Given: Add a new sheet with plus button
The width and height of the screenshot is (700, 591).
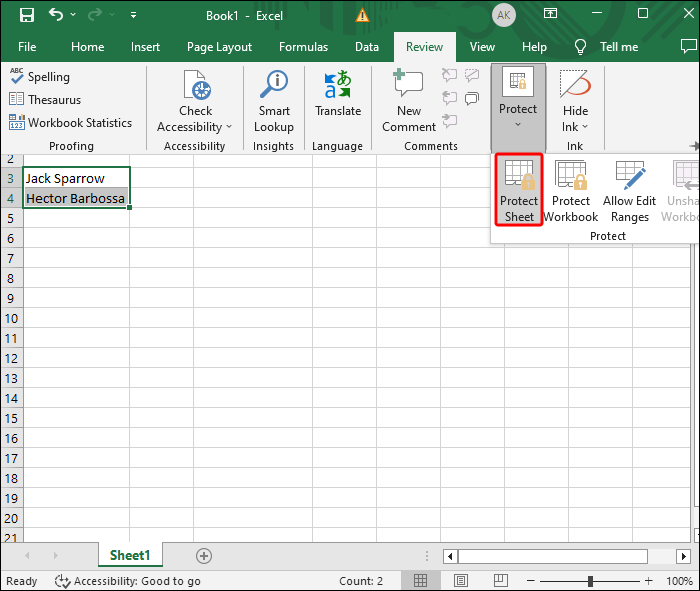Looking at the screenshot, I should (204, 556).
